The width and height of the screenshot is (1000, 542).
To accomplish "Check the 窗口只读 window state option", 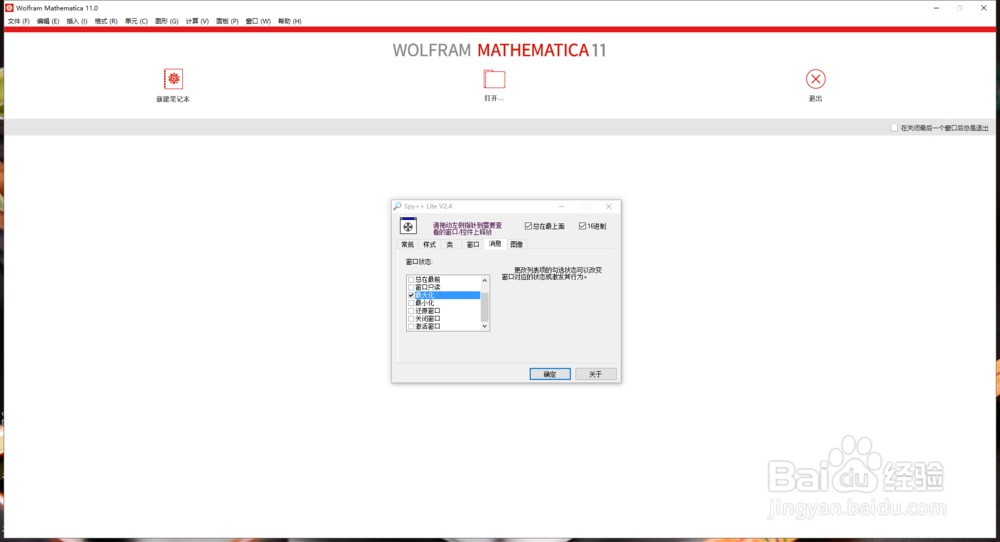I will tap(411, 287).
